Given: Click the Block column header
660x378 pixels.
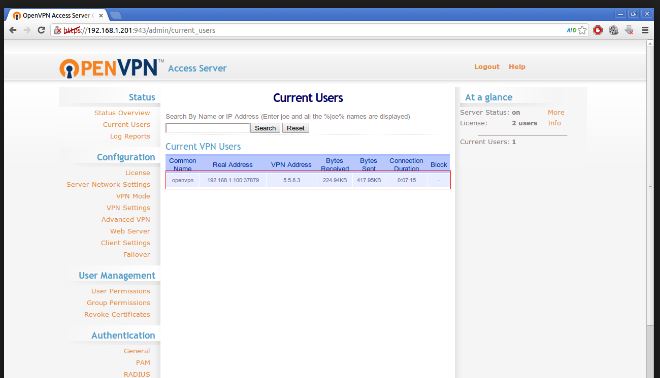Looking at the screenshot, I should point(439,165).
